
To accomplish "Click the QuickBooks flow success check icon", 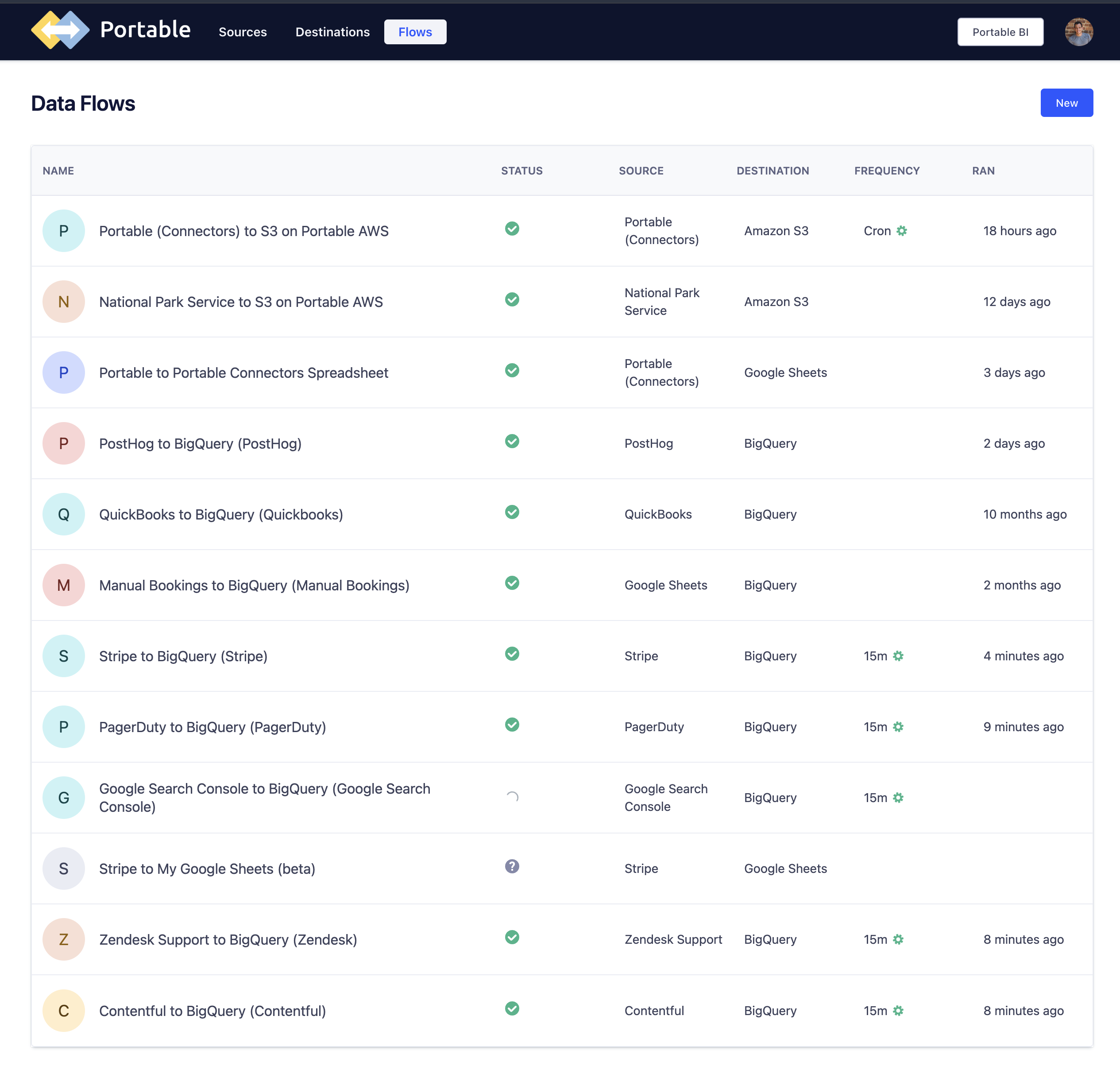I will 512,512.
